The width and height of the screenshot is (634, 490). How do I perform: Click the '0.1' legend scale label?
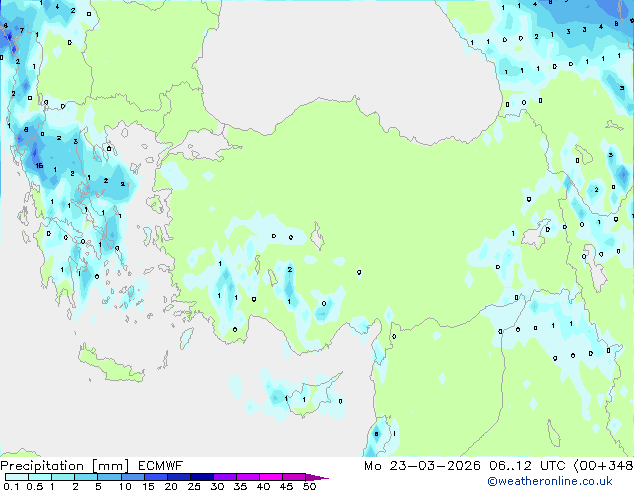coord(11,486)
